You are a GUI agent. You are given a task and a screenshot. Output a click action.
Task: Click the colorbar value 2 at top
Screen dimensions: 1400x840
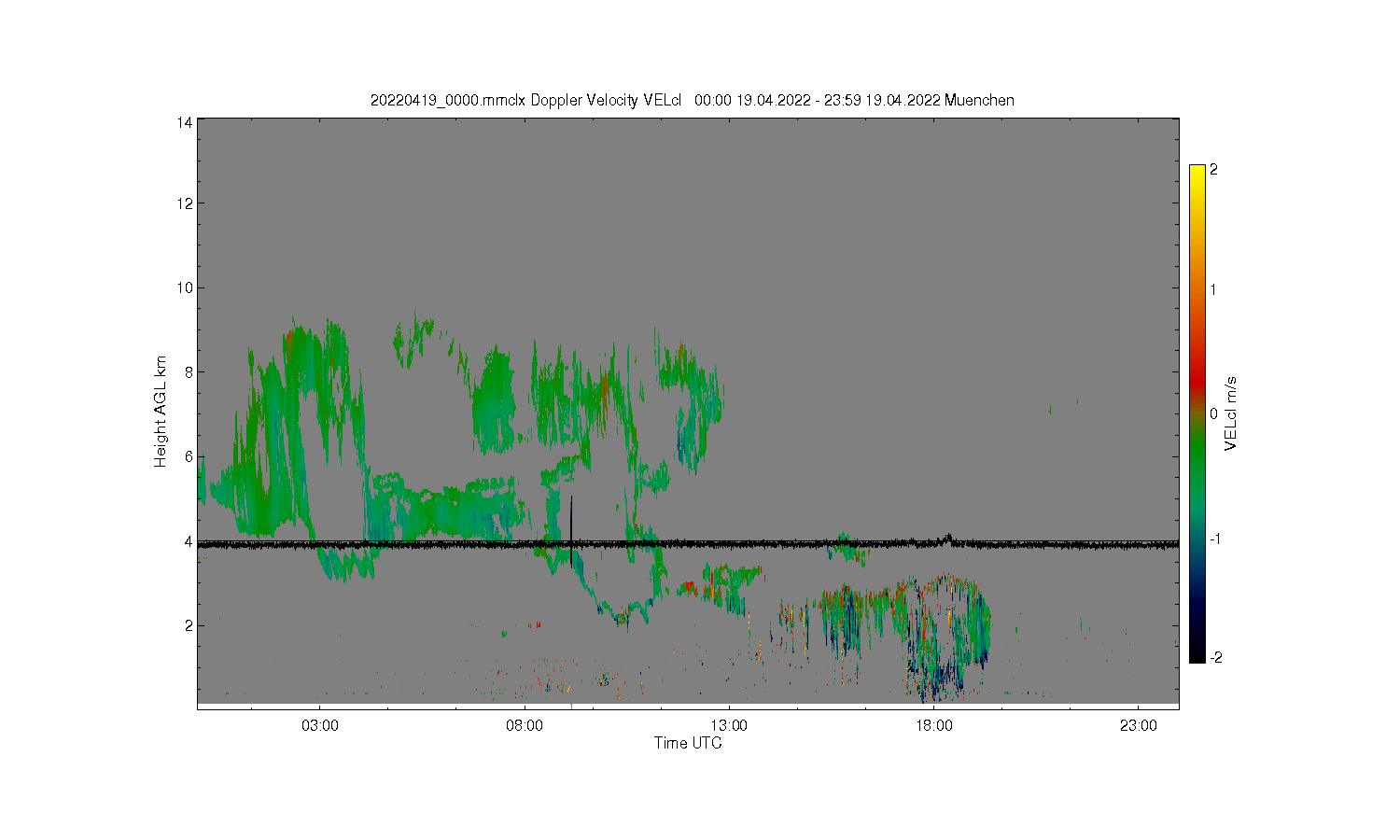point(1213,170)
